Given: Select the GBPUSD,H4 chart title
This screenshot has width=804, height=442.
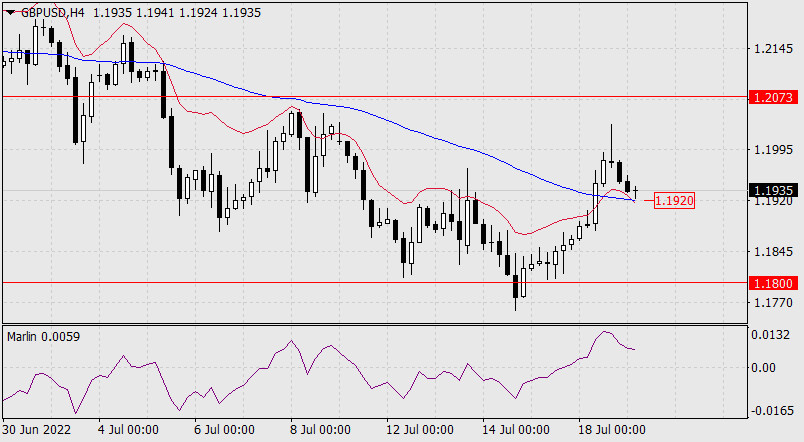Looking at the screenshot, I should point(53,13).
